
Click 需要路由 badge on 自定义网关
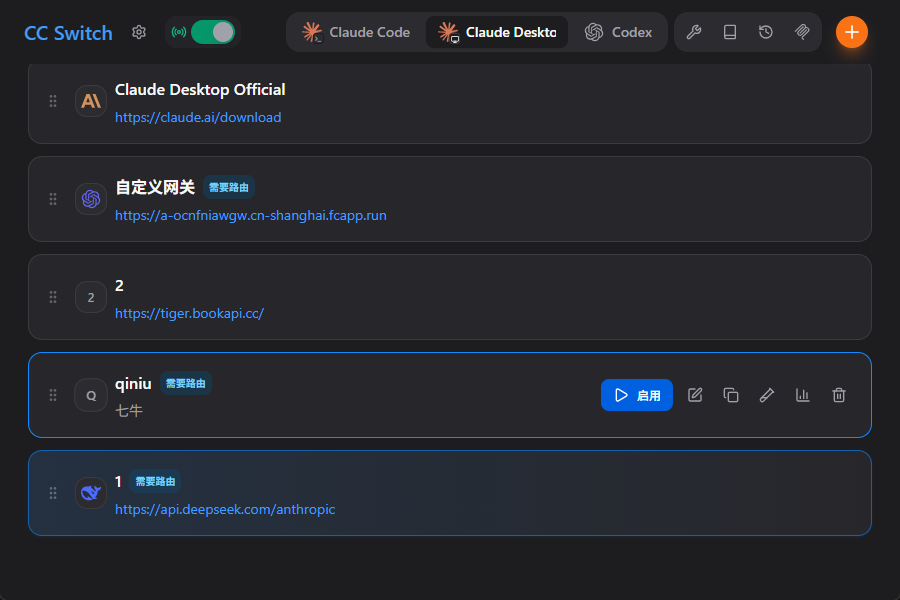228,187
